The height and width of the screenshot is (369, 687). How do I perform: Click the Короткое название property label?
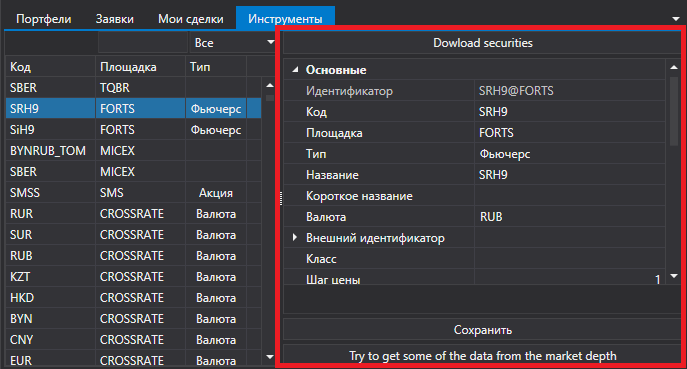click(x=359, y=196)
